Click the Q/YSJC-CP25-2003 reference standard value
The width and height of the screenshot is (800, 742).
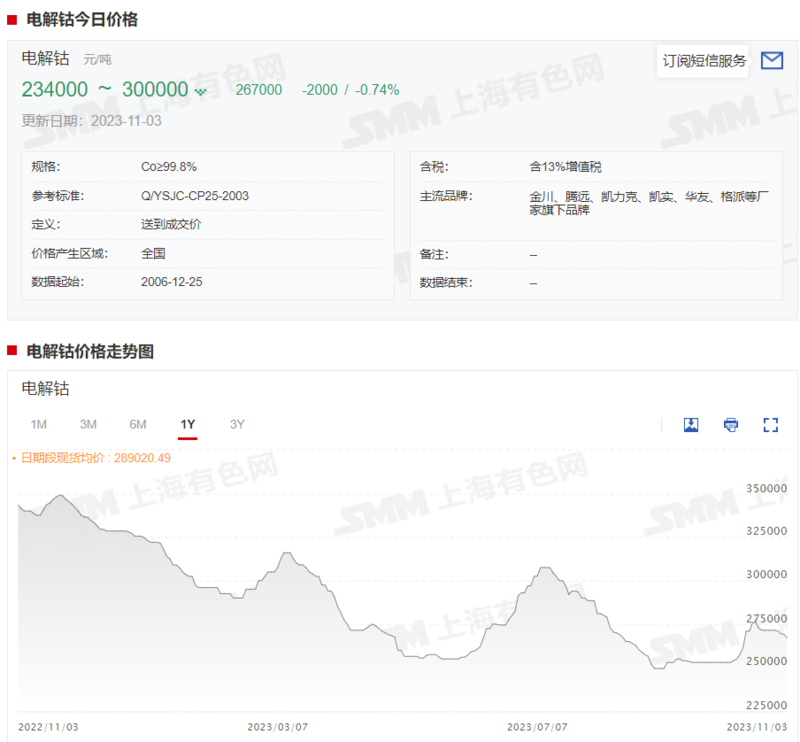195,196
